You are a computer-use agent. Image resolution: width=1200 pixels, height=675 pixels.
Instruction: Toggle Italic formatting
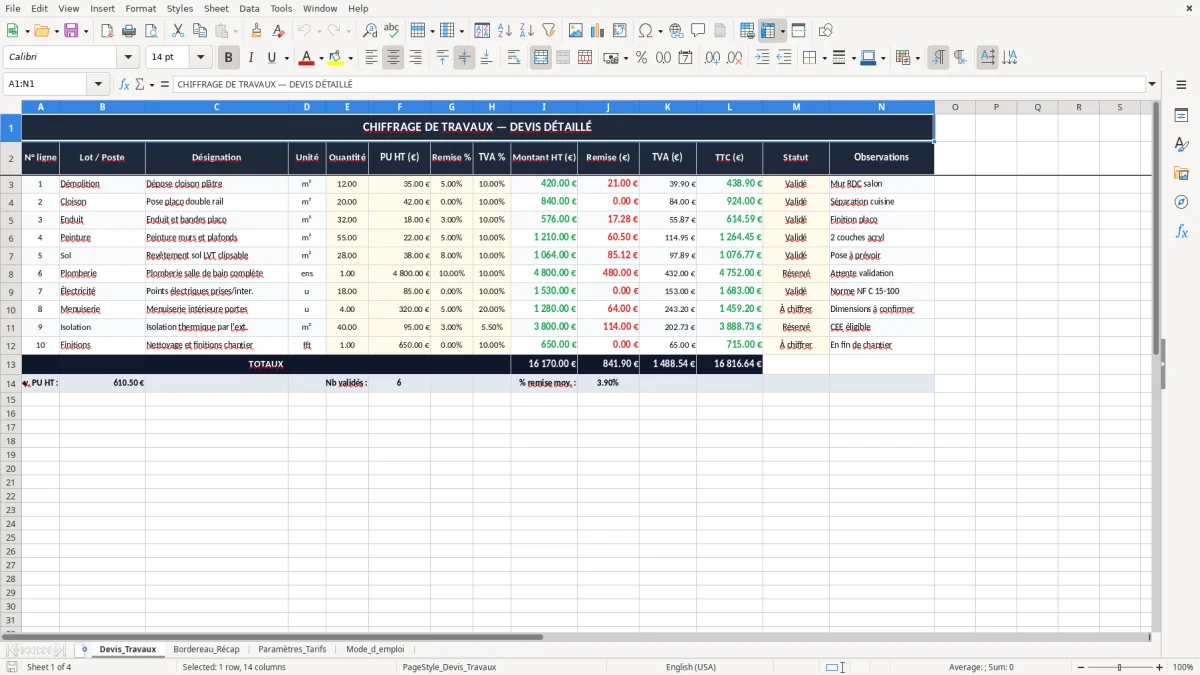point(250,58)
